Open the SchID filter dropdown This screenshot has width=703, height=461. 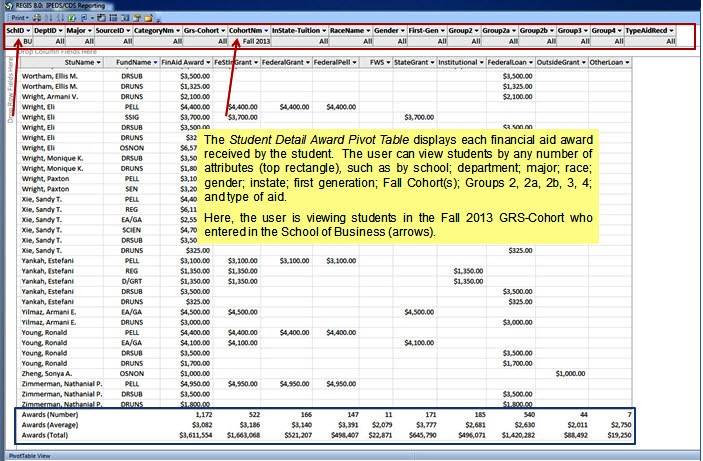point(28,30)
